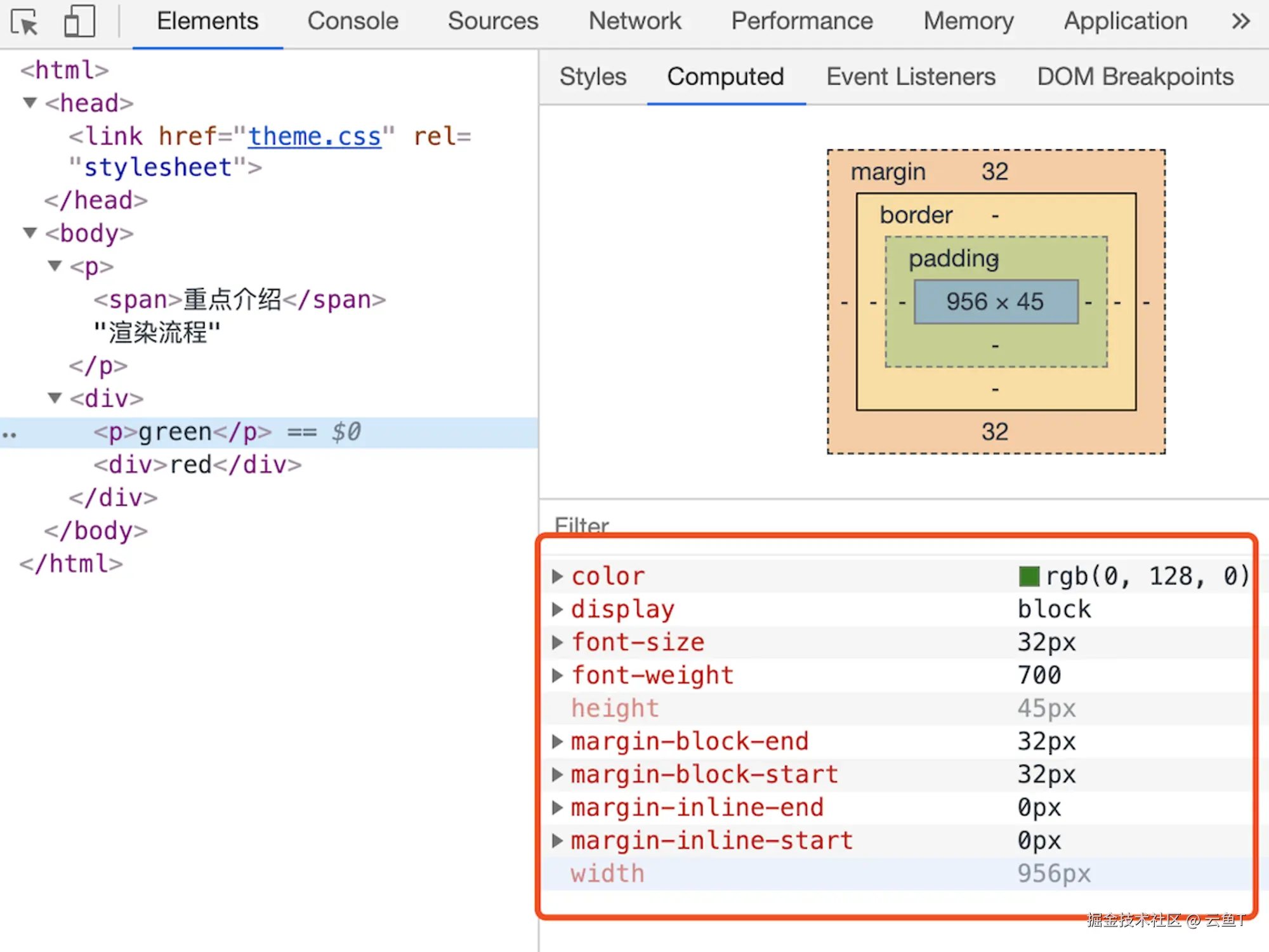
Task: Expand the display property disclosure triangle
Action: click(557, 609)
